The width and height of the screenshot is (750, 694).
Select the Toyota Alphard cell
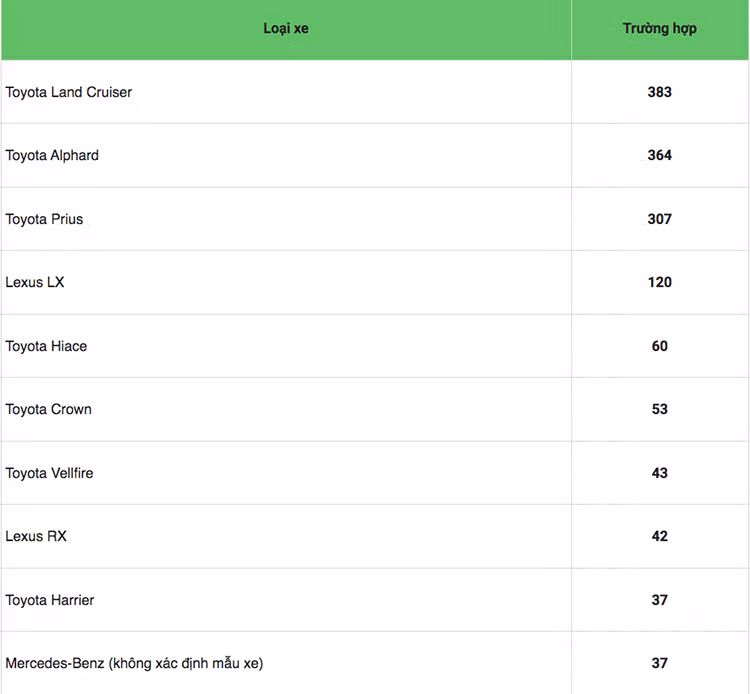tap(52, 155)
